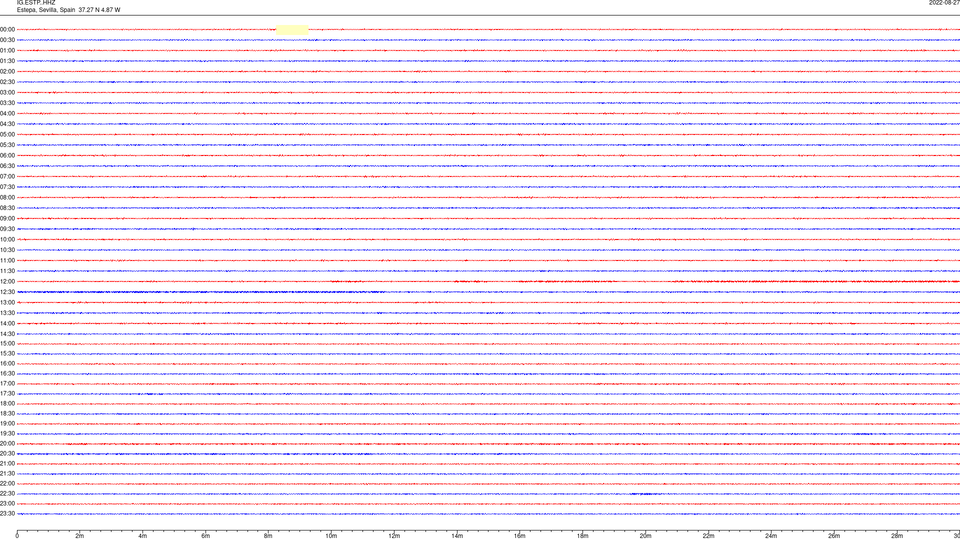Viewport: 960px width, 540px height.
Task: Click the '00:30' time row label
Action: 7,40
